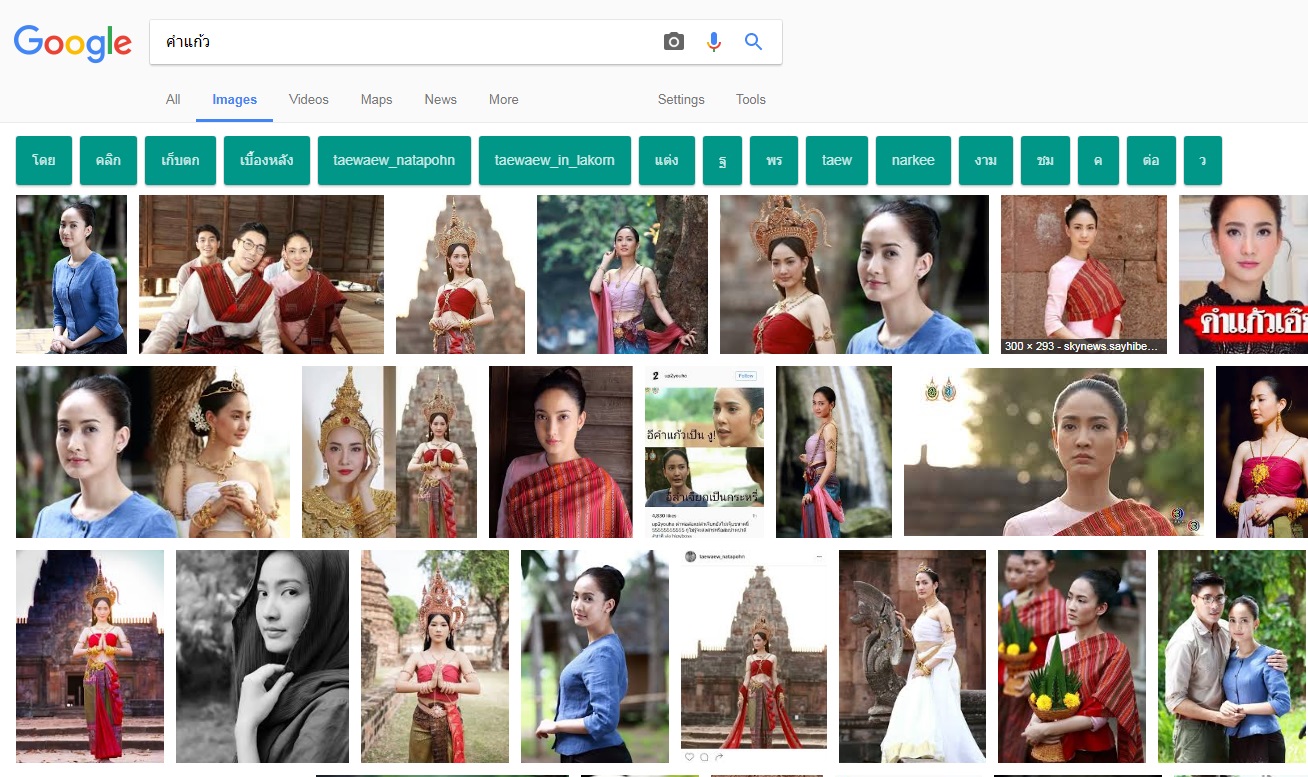Filter by the ต่อ chip

pyautogui.click(x=1151, y=160)
